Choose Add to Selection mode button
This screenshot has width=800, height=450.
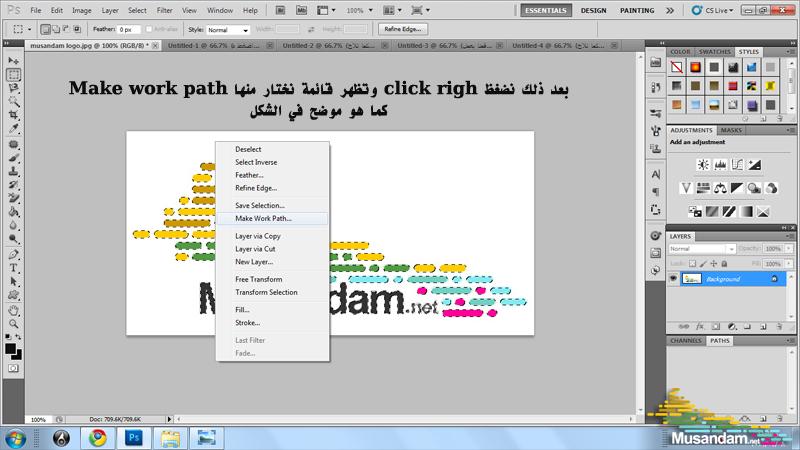click(x=56, y=29)
